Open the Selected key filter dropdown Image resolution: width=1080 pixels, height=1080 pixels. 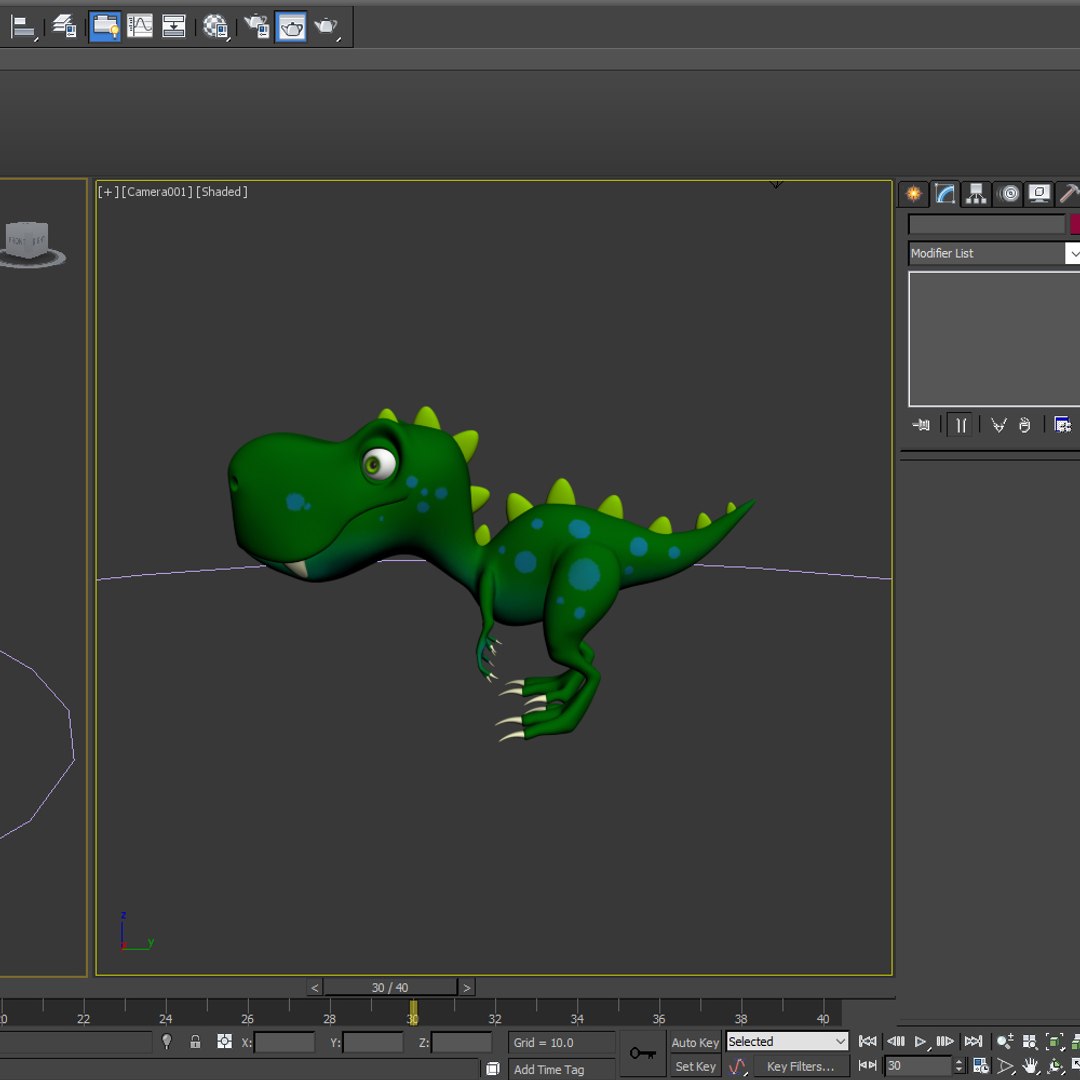[x=787, y=1041]
